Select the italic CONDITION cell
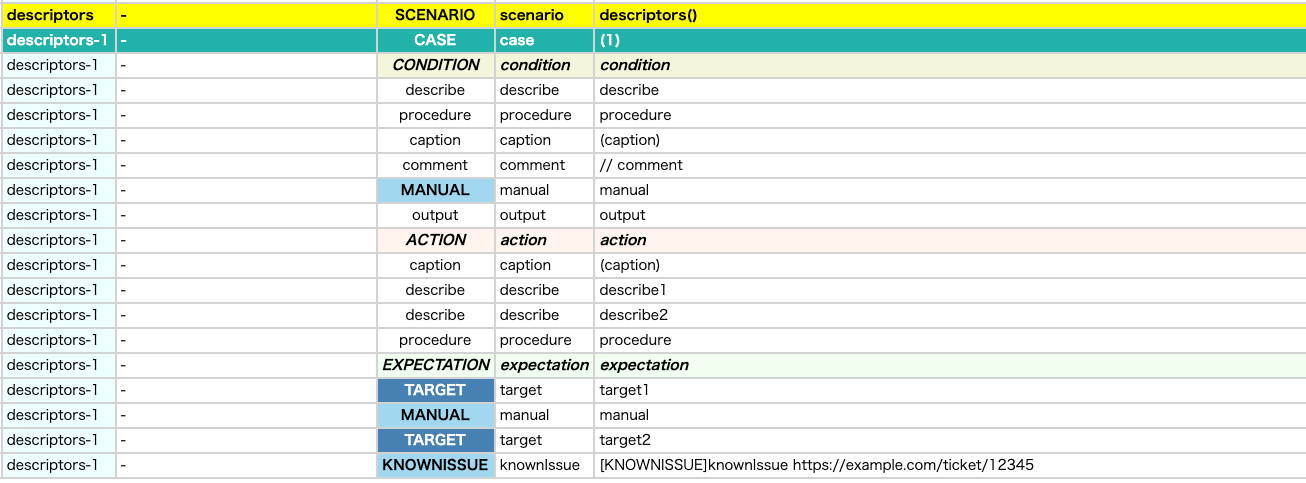This screenshot has height=483, width=1306. [x=435, y=65]
